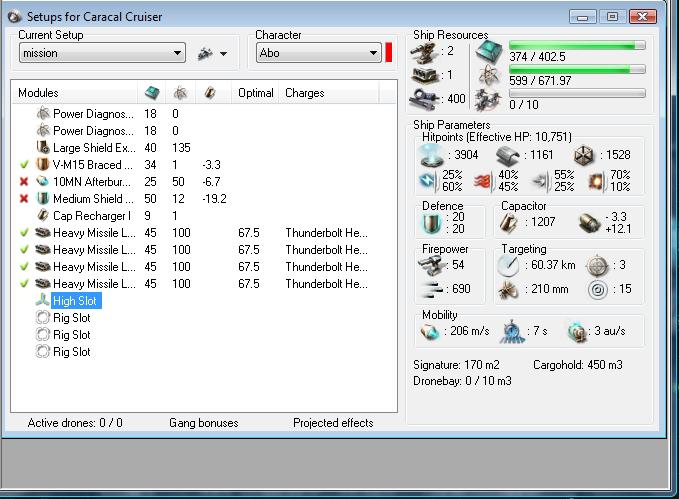Click the calibration icon showing 400
679x499 pixels.
(x=423, y=99)
